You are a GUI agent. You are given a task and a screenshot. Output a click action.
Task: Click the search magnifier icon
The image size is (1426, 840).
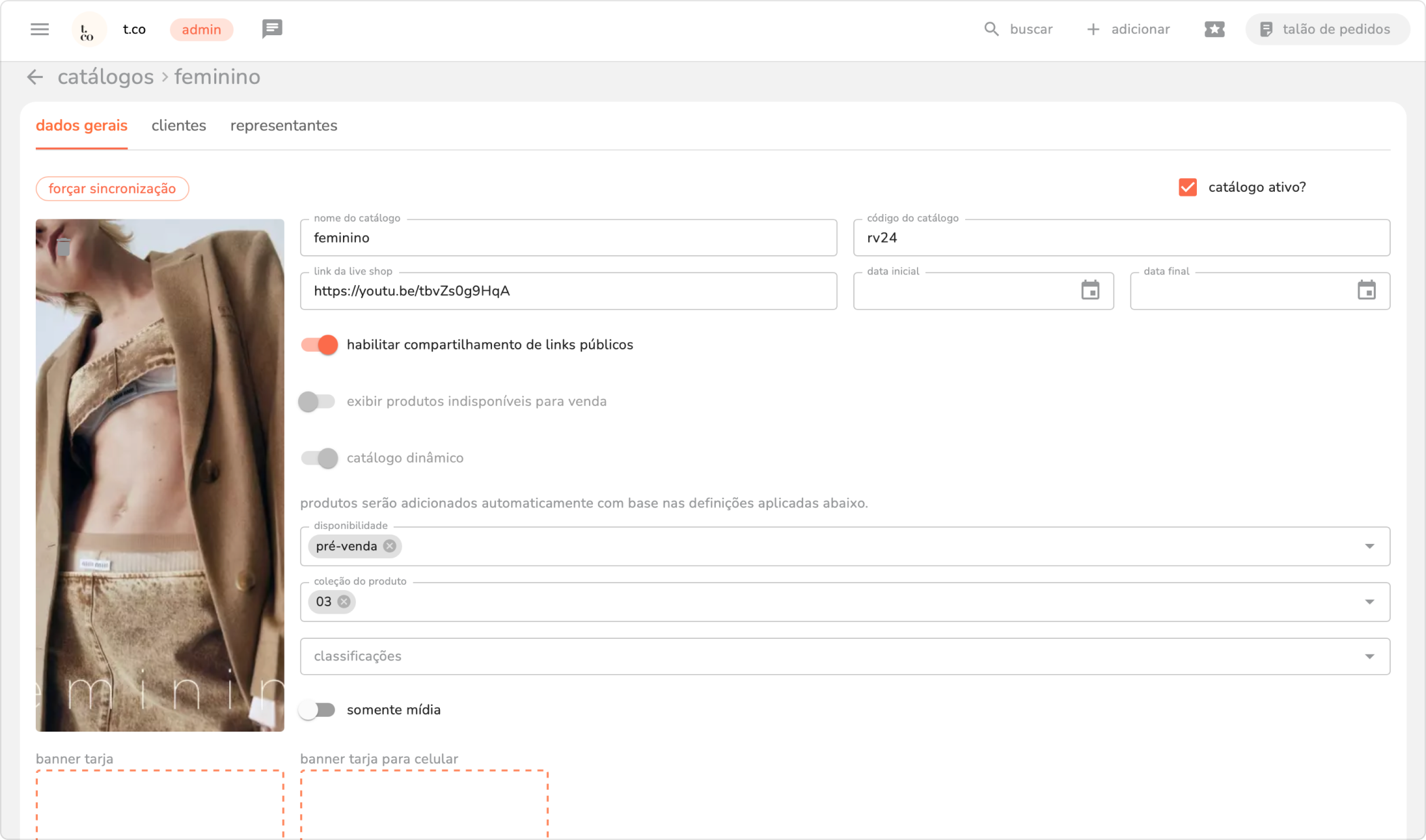click(991, 29)
